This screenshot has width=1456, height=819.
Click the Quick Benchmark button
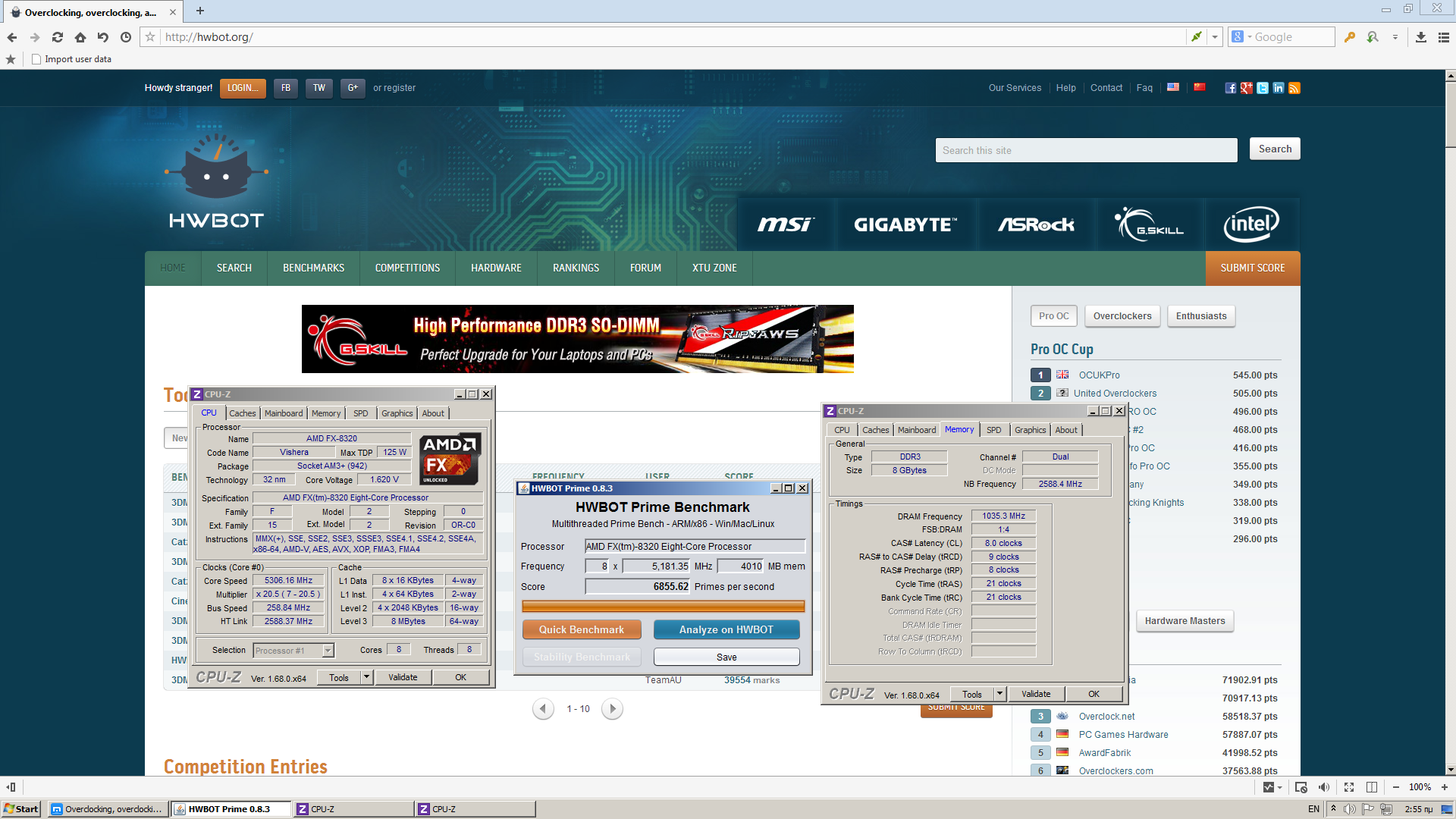coord(582,630)
